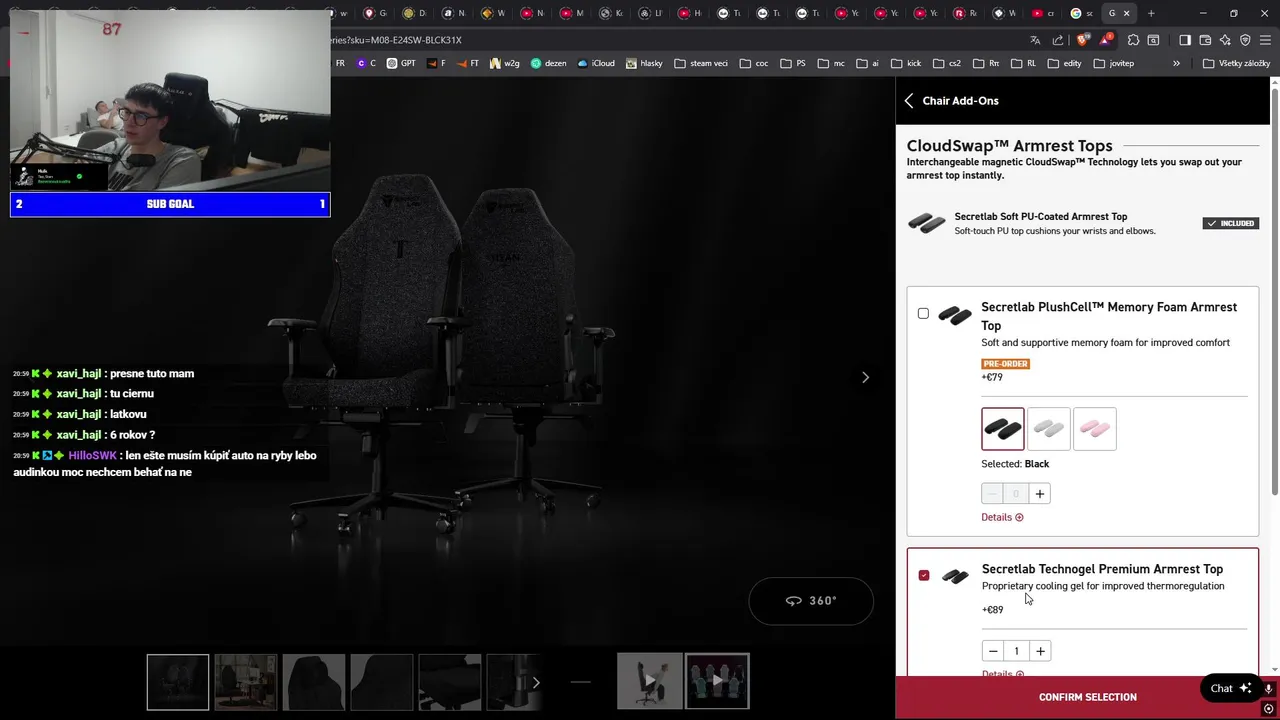
Task: Decrease Technogel armrest quantity with minus
Action: [993, 651]
